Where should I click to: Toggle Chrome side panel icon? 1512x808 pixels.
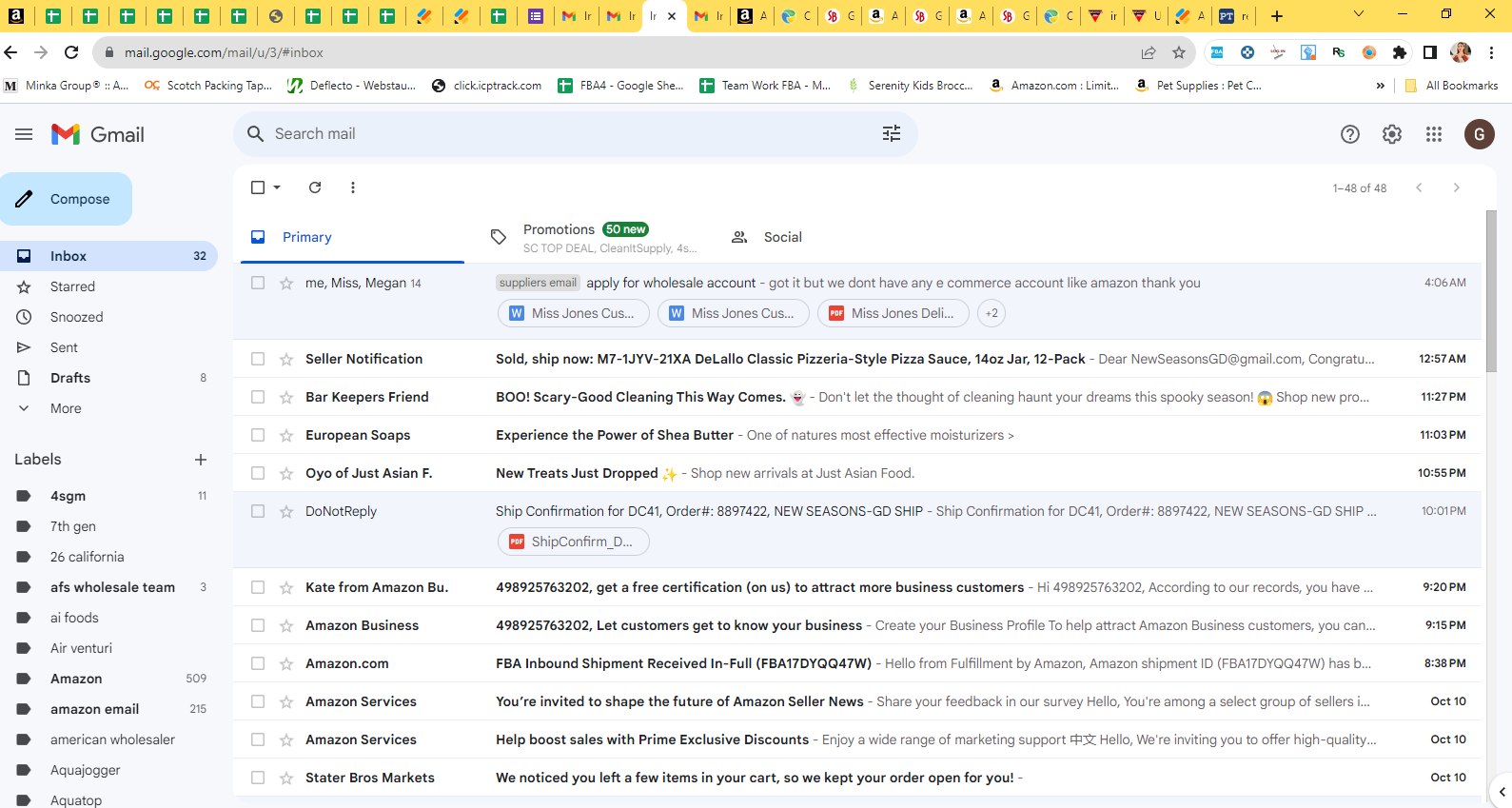[x=1430, y=52]
